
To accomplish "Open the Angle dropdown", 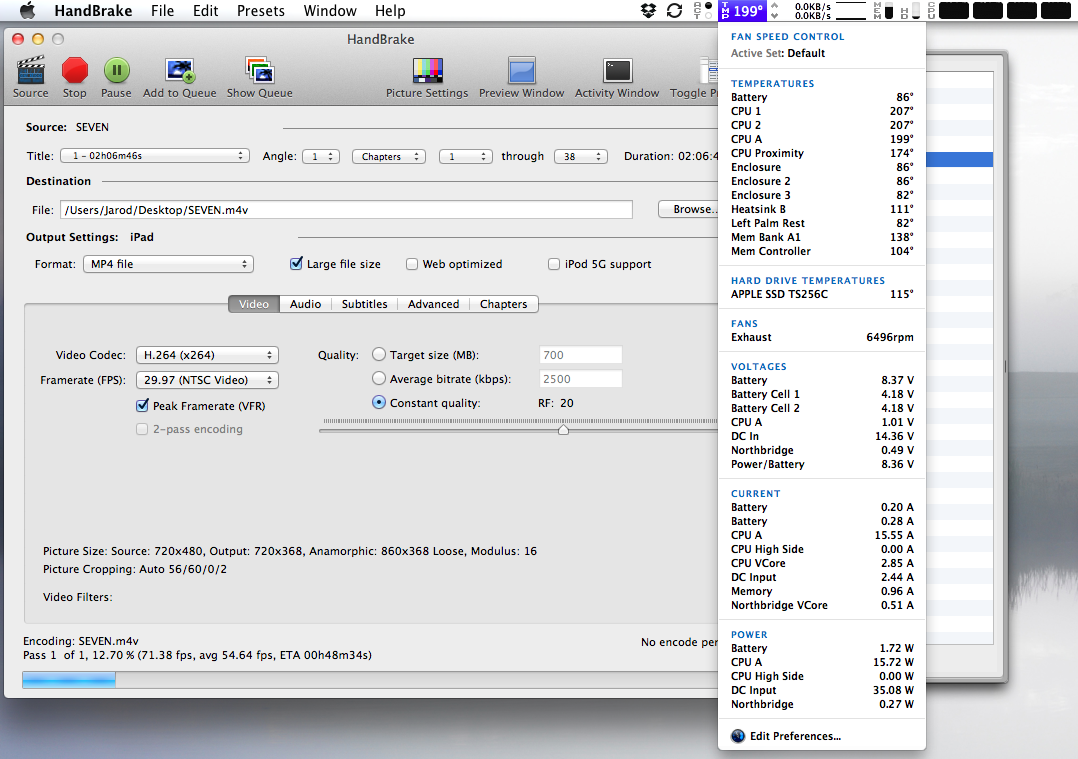I will 321,156.
